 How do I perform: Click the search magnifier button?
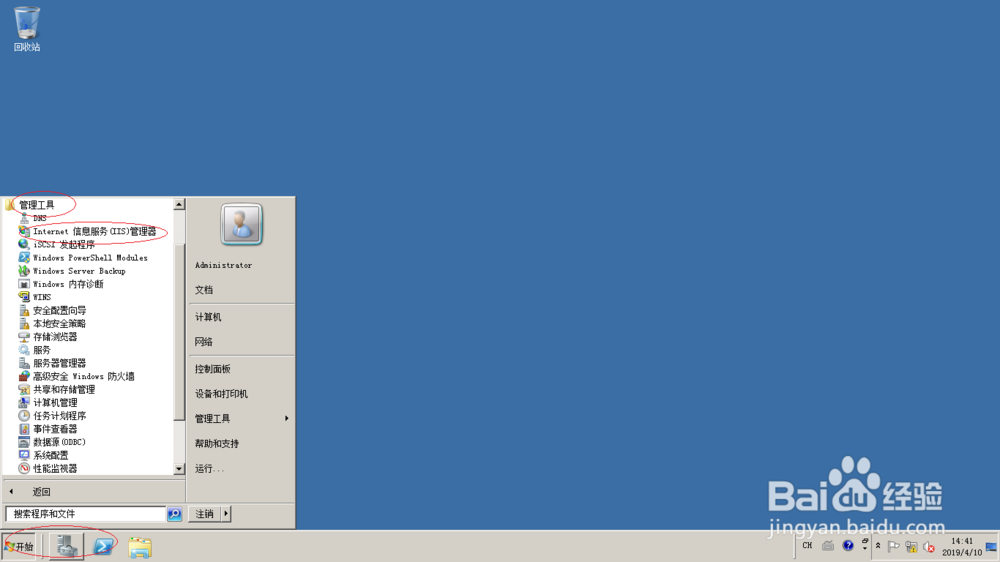pyautogui.click(x=174, y=514)
